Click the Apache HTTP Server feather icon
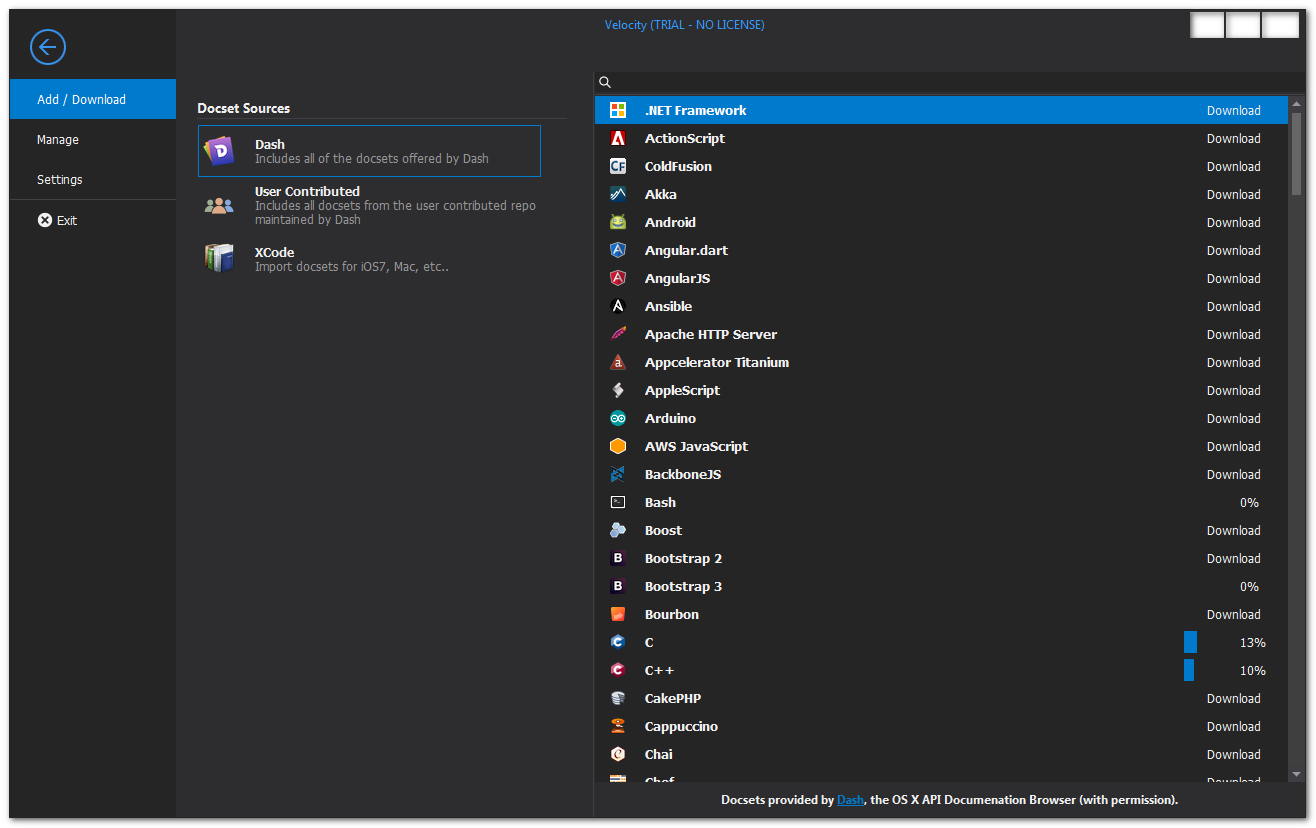Viewport: 1316px width, 828px height. [618, 334]
